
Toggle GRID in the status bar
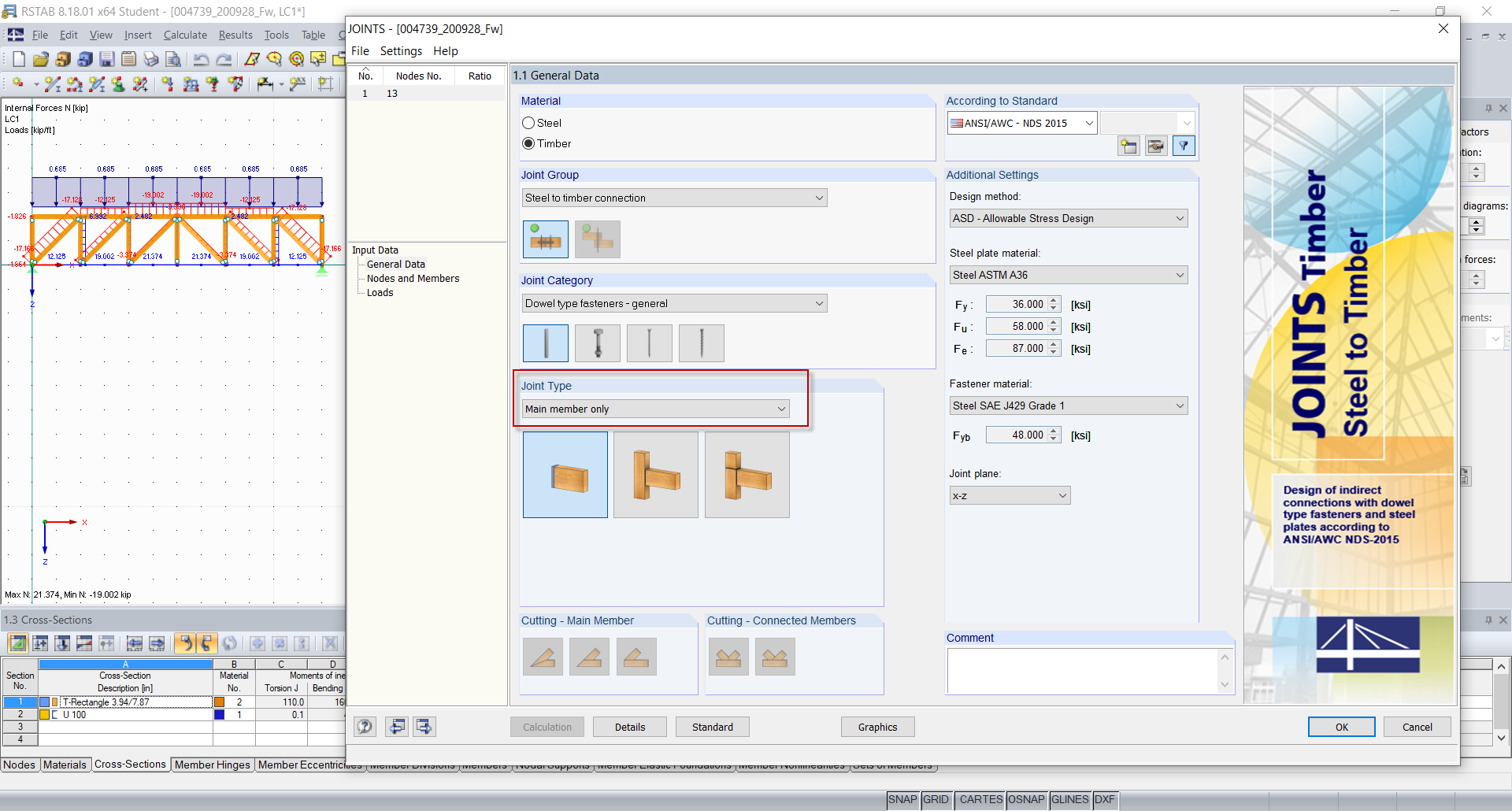coord(936,799)
